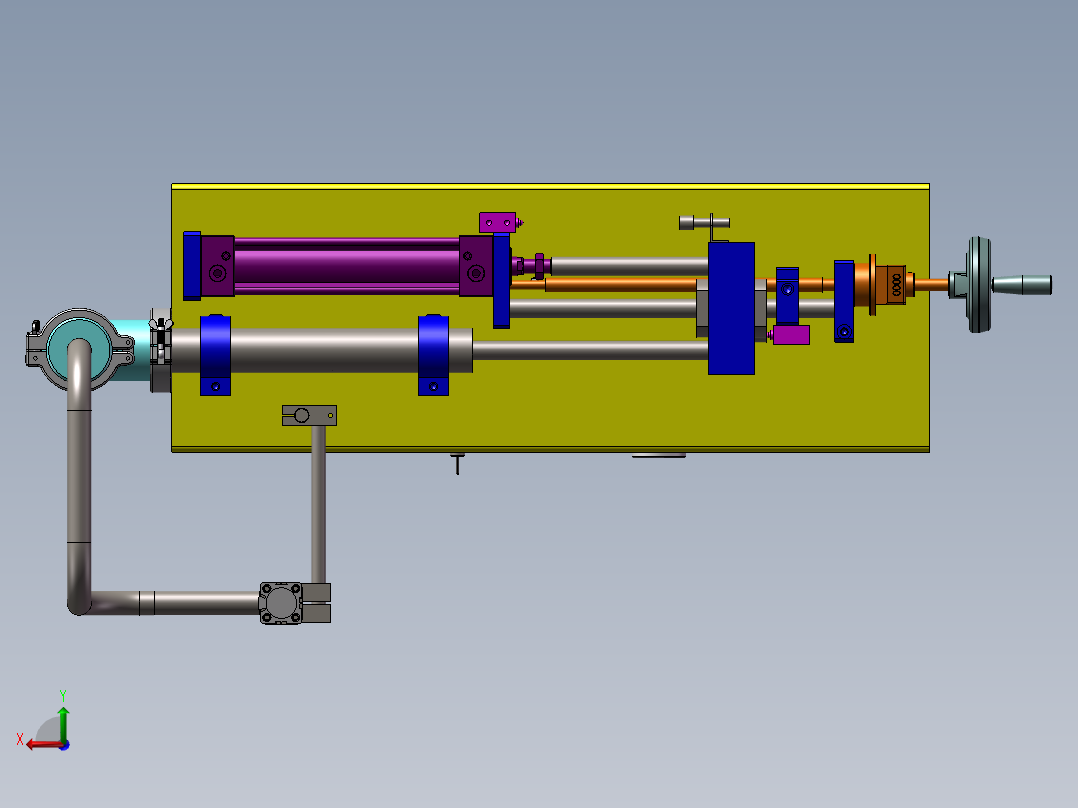Click the second blue tube clamp
This screenshot has width=1078, height=808.
pos(433,355)
